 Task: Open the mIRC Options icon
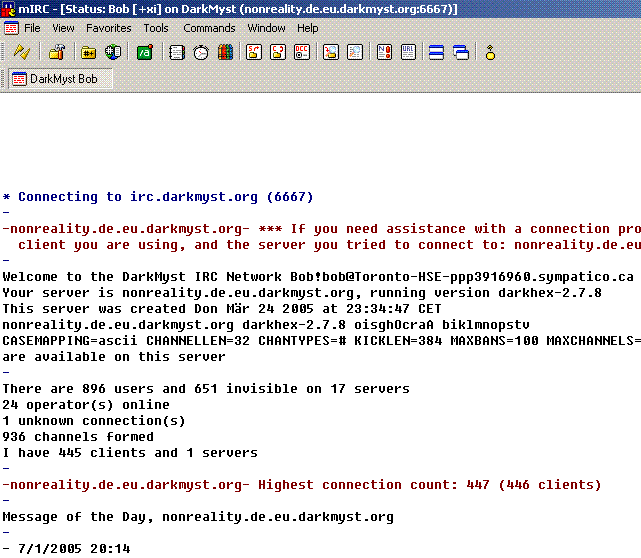click(57, 52)
